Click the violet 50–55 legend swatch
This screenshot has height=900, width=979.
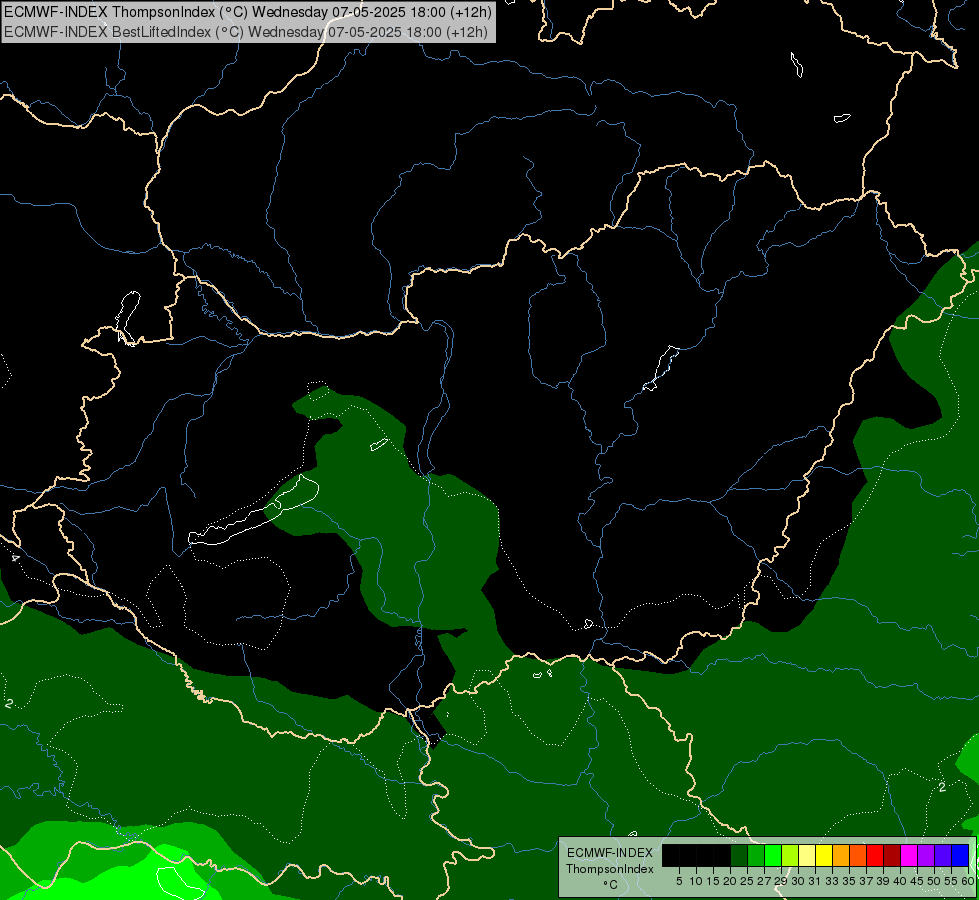tap(943, 855)
